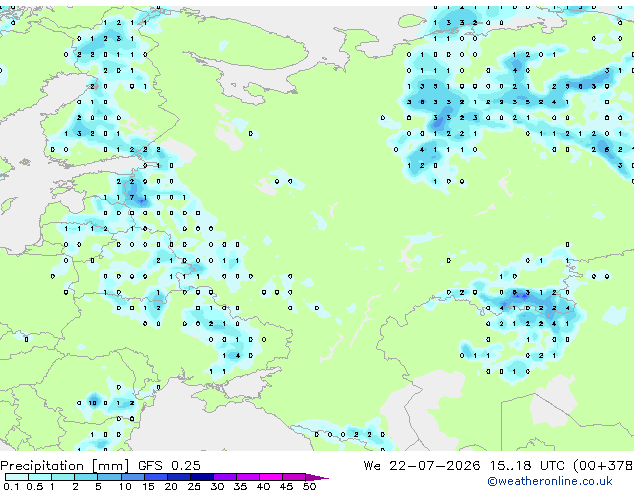Click the 'GFS 0.25' model label

click(169, 465)
